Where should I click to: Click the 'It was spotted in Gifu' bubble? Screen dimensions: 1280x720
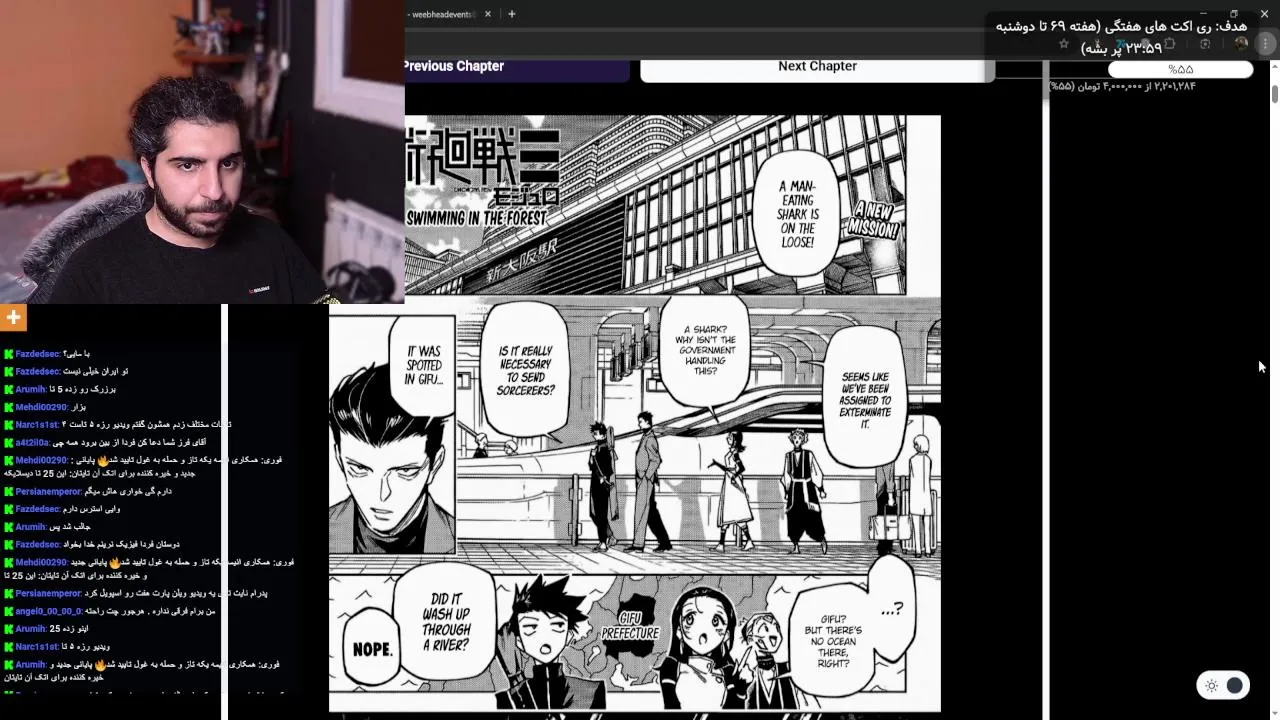point(423,366)
